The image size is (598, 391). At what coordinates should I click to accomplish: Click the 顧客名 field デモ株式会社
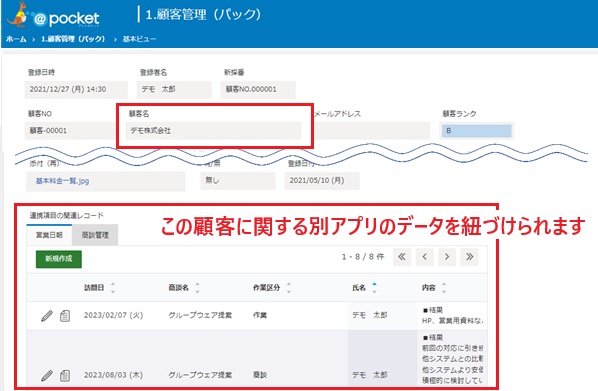point(213,131)
